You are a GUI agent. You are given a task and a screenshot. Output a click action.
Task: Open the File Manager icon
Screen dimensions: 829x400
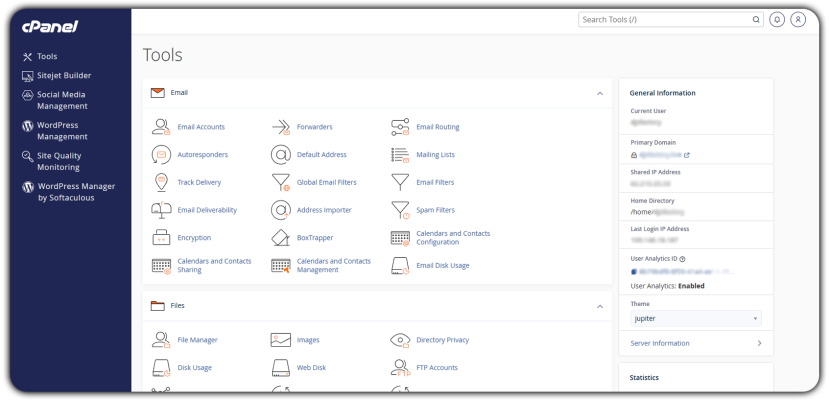click(x=161, y=340)
